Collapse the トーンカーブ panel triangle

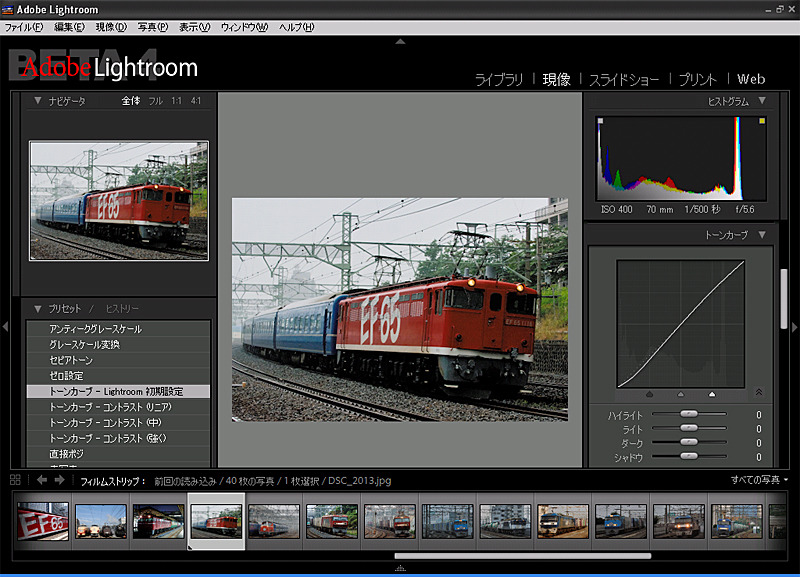coord(762,235)
